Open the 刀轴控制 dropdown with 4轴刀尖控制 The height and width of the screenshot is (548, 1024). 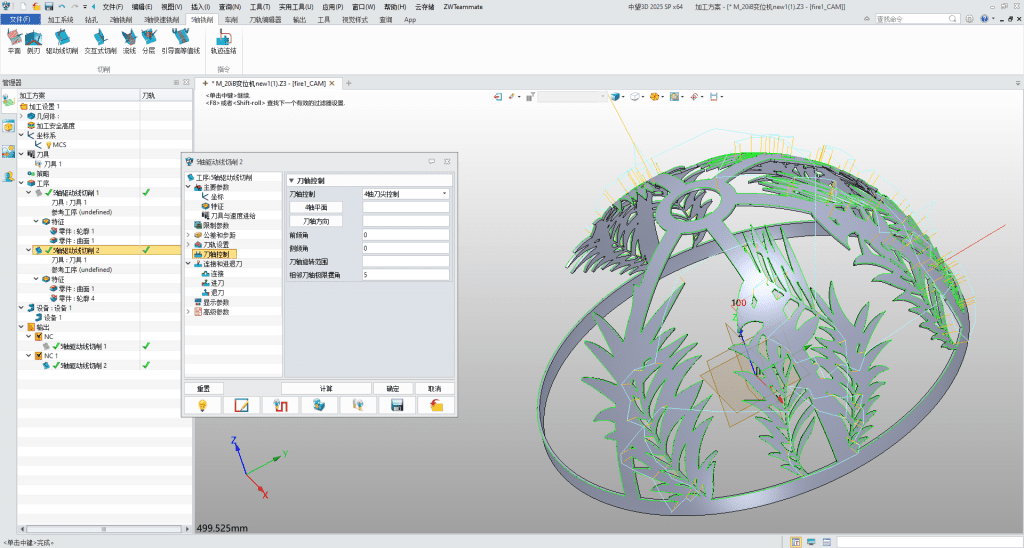[406, 193]
